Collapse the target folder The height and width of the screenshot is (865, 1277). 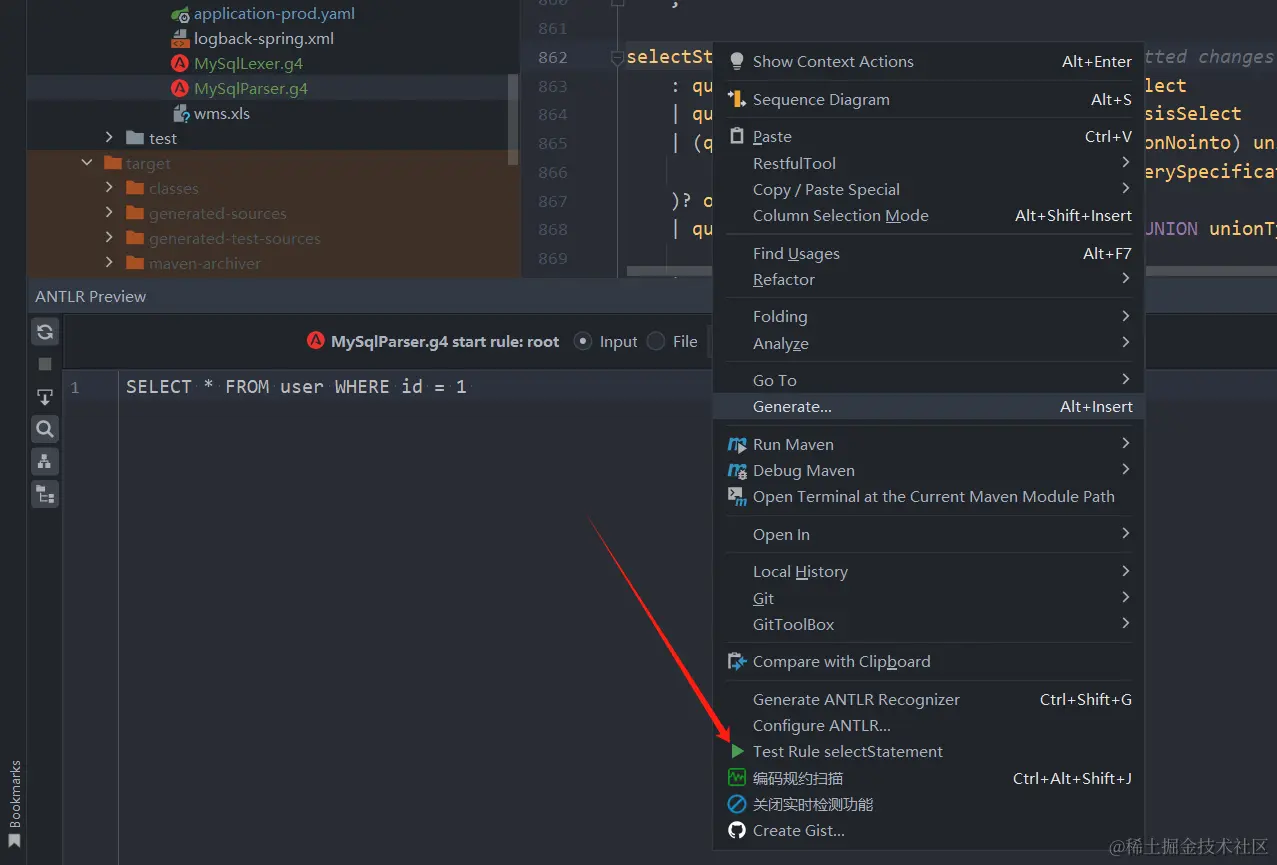click(x=87, y=163)
